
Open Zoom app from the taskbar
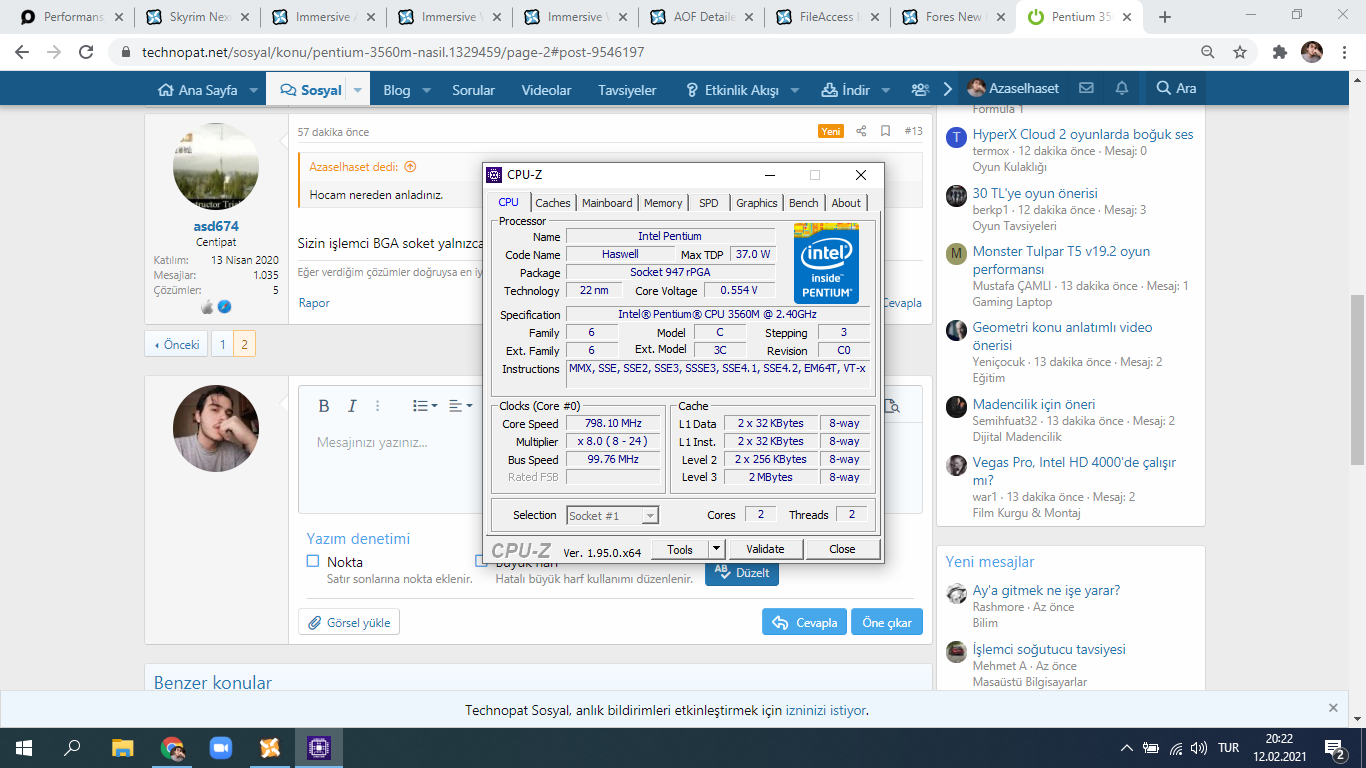pos(220,747)
